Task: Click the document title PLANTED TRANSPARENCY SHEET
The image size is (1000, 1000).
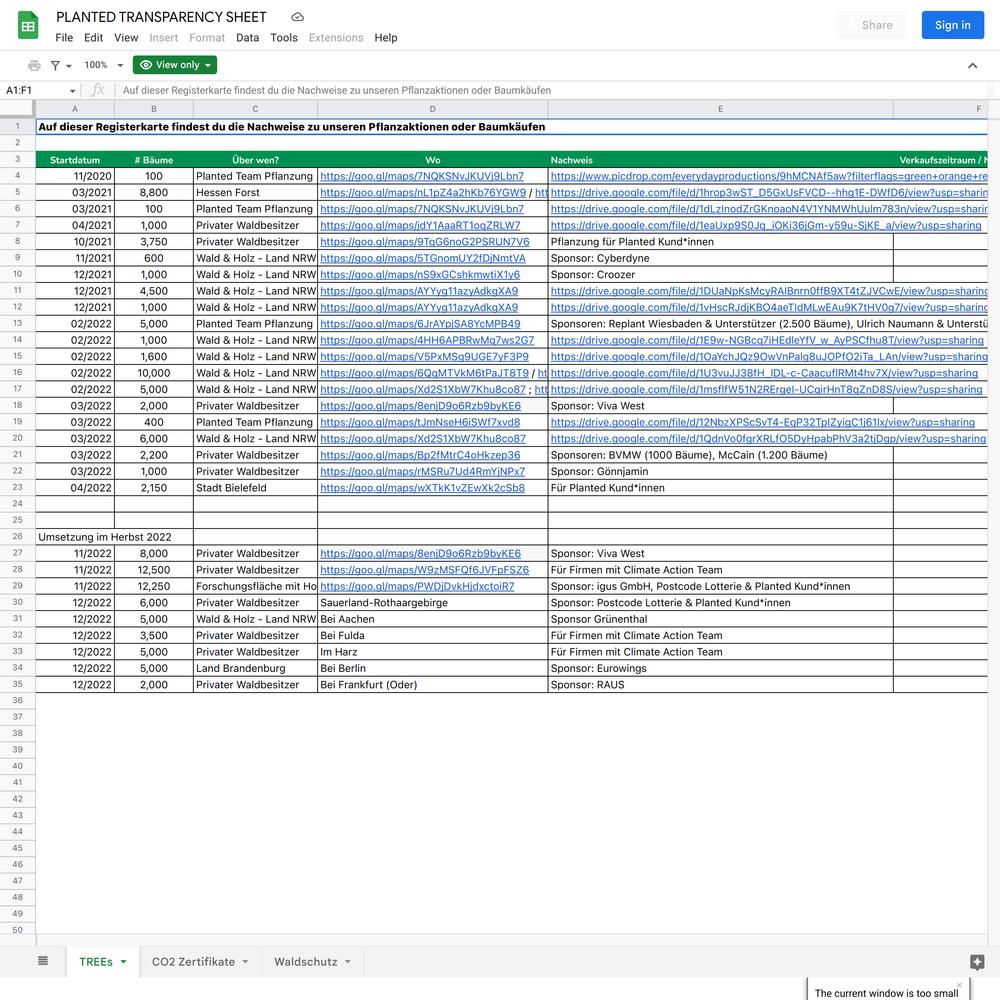Action: 161,17
